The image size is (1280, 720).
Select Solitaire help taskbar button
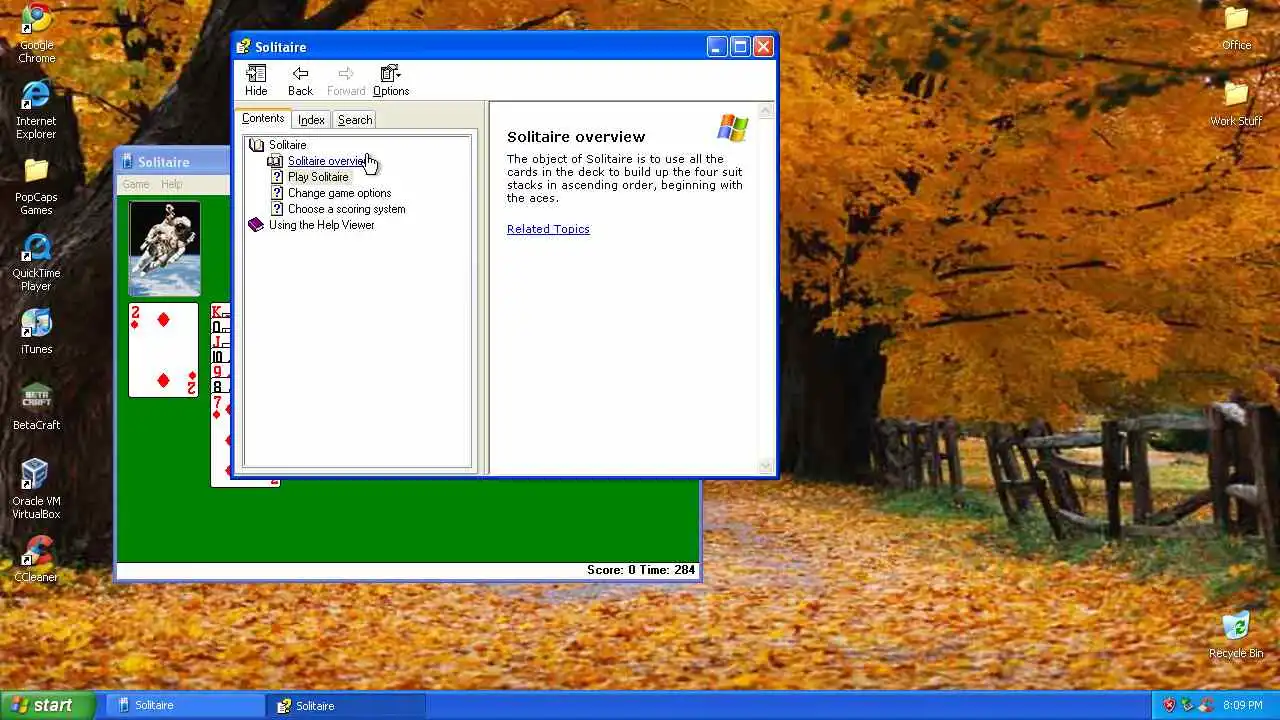pyautogui.click(x=346, y=705)
